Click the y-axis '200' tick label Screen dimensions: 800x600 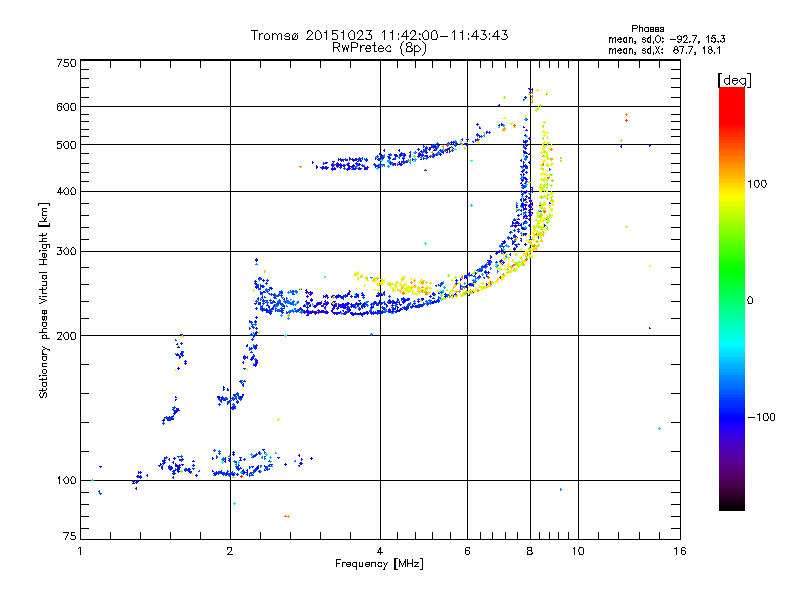[x=66, y=336]
